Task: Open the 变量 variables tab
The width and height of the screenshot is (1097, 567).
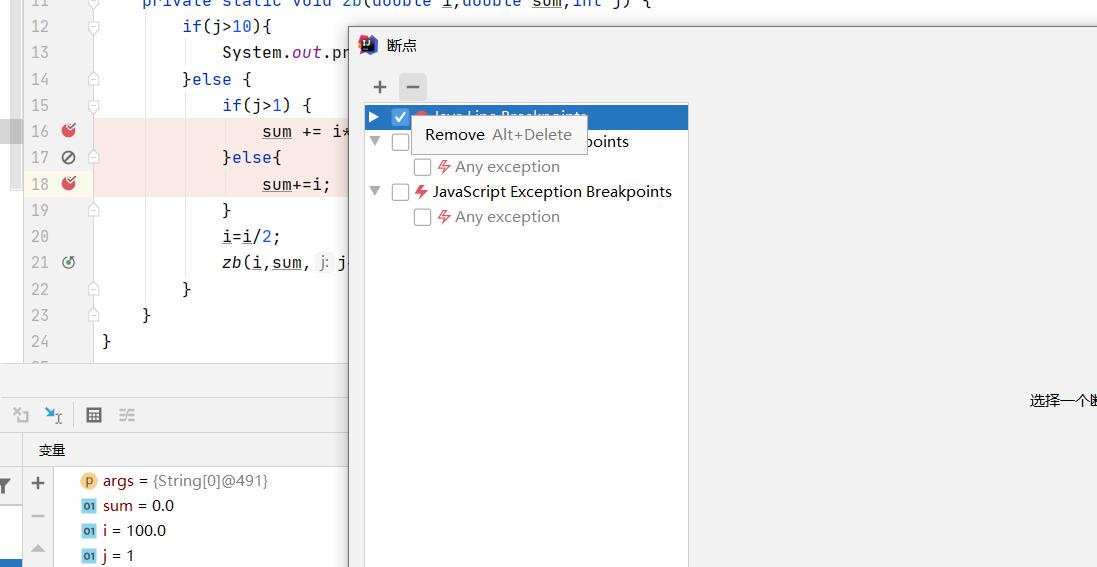Action: 52,450
